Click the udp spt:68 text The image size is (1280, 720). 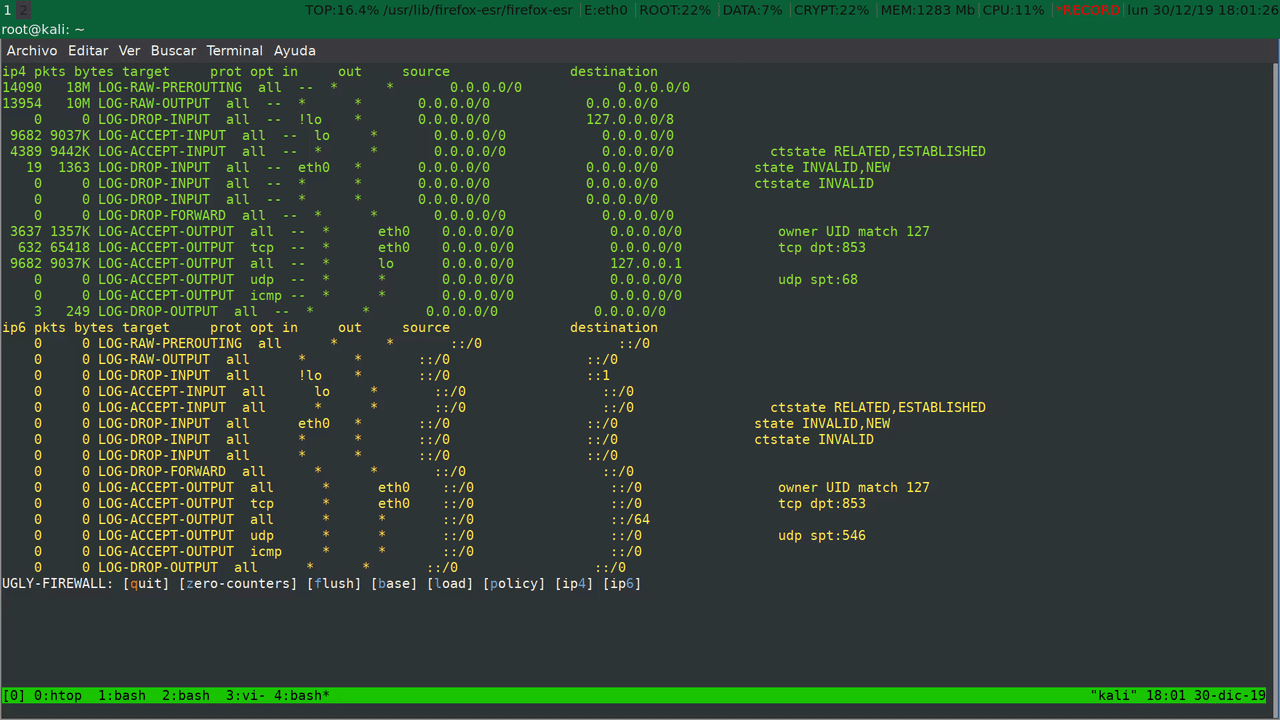point(818,279)
